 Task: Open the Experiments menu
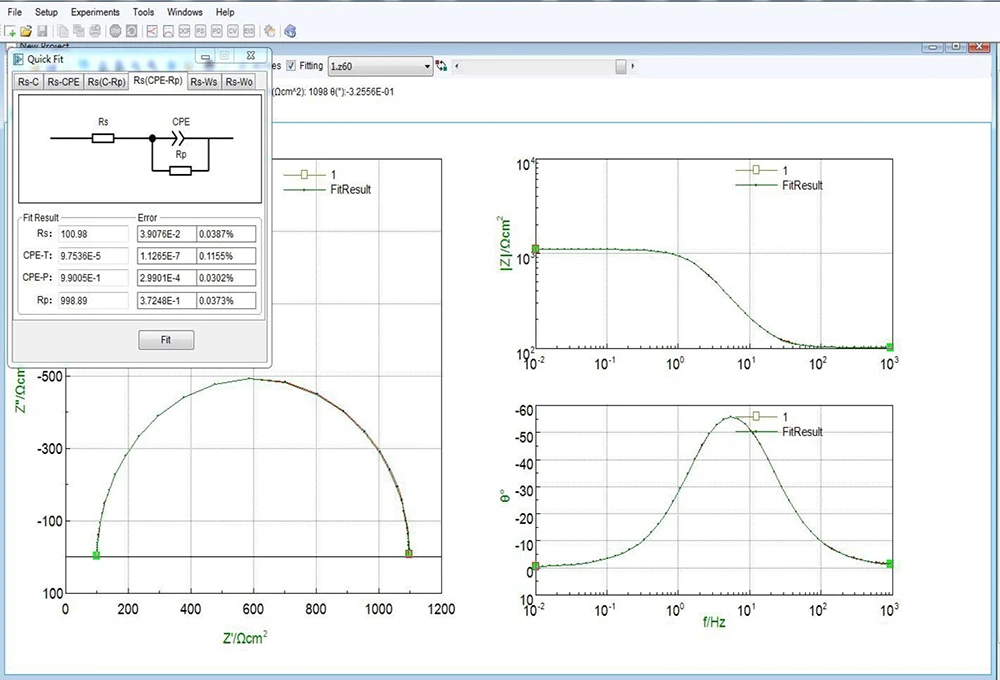coord(95,12)
